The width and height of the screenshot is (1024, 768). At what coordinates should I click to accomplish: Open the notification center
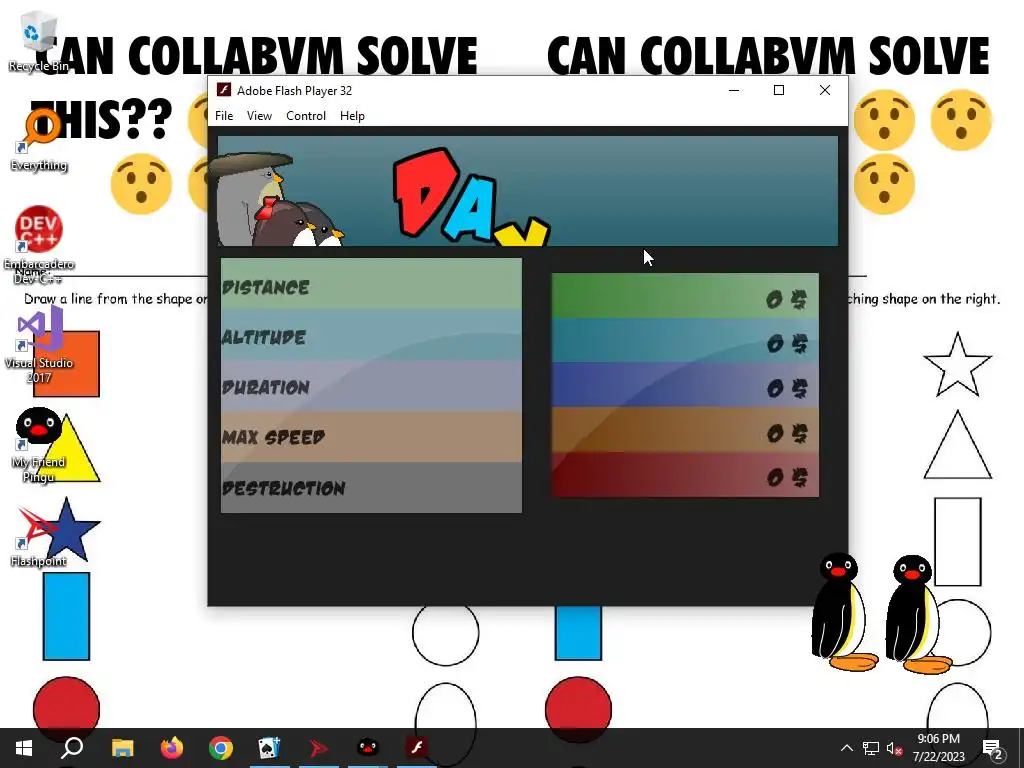pyautogui.click(x=993, y=749)
